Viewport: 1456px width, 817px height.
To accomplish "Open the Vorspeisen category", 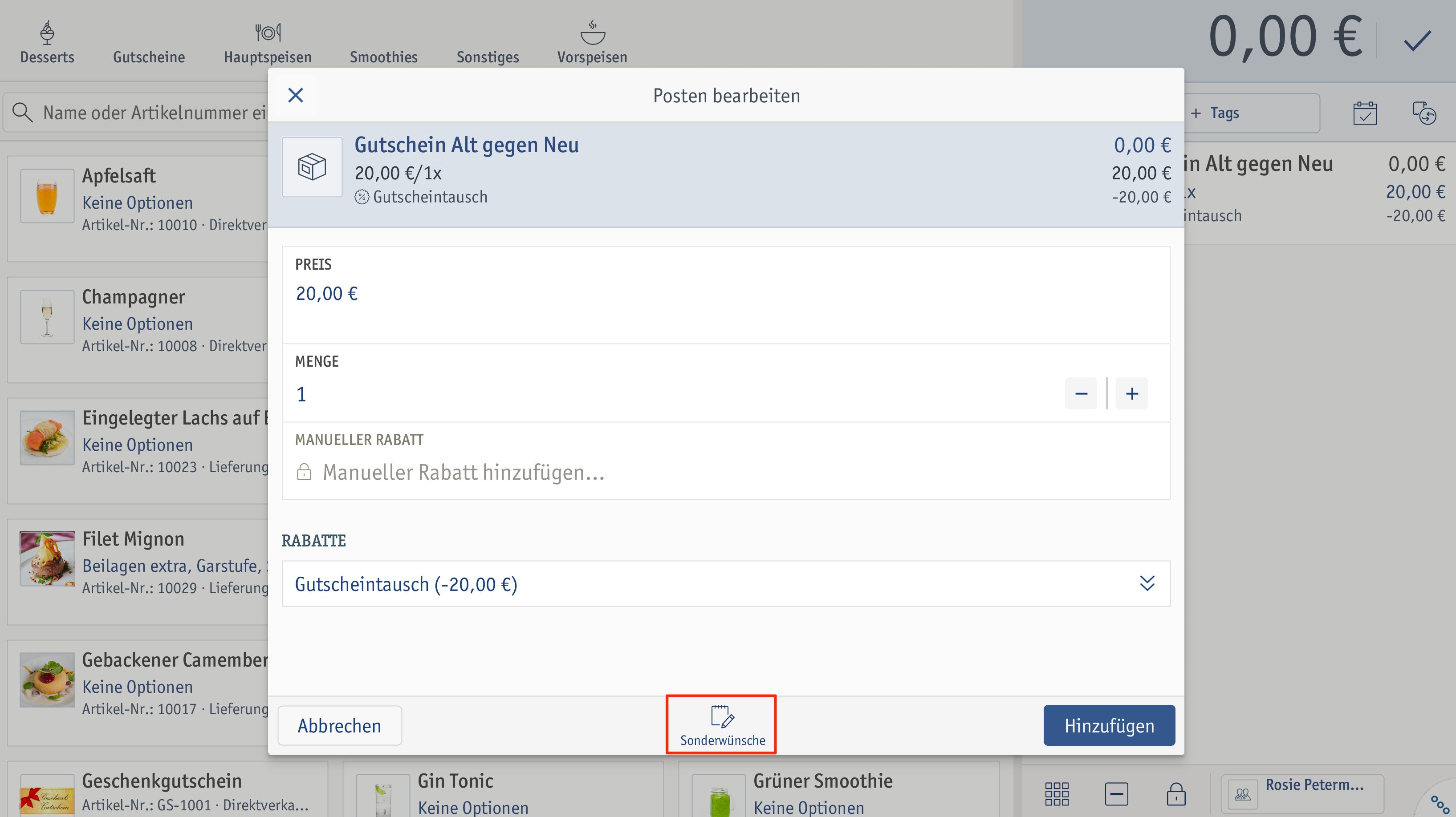I will click(x=592, y=42).
